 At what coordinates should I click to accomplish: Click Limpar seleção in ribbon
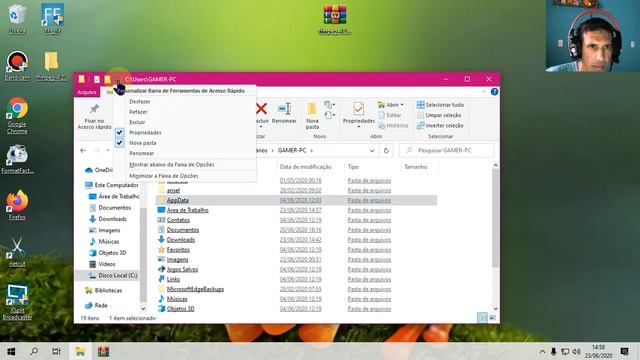pos(439,115)
